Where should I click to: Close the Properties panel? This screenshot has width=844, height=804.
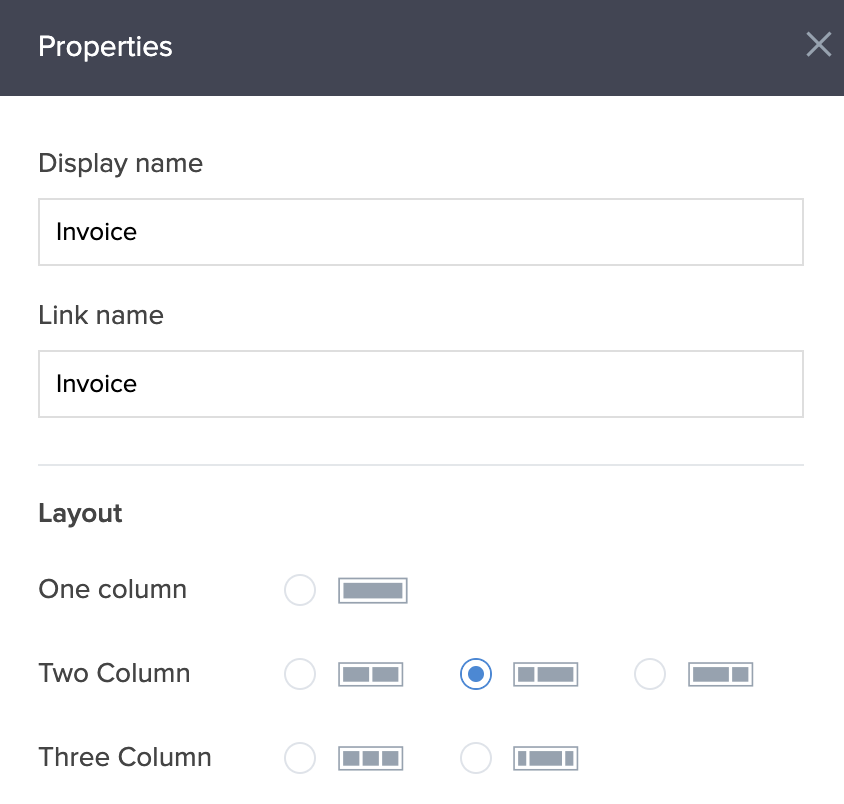pyautogui.click(x=818, y=45)
